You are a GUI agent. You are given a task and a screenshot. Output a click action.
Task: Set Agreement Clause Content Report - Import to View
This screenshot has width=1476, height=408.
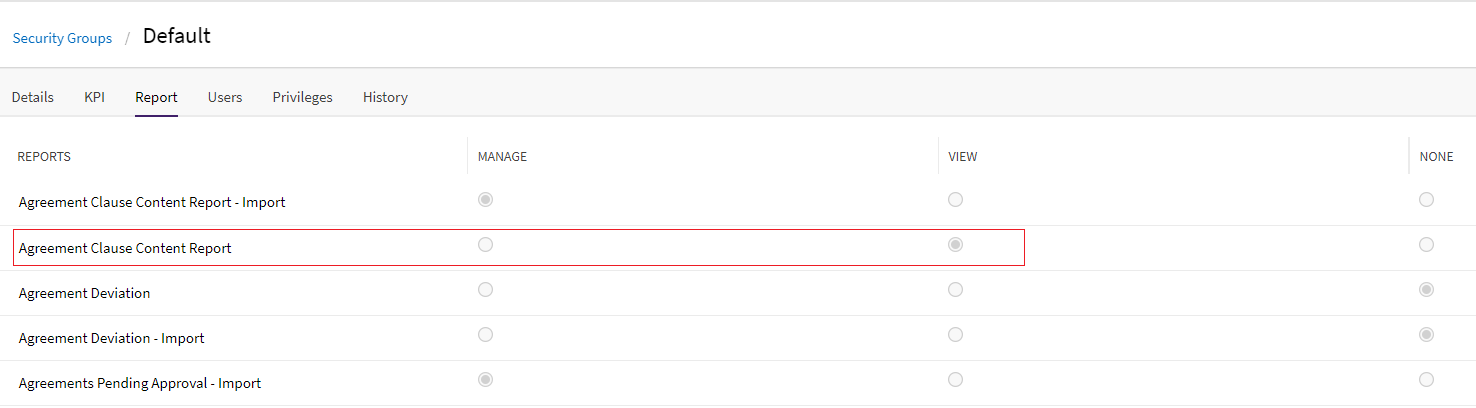tap(955, 200)
